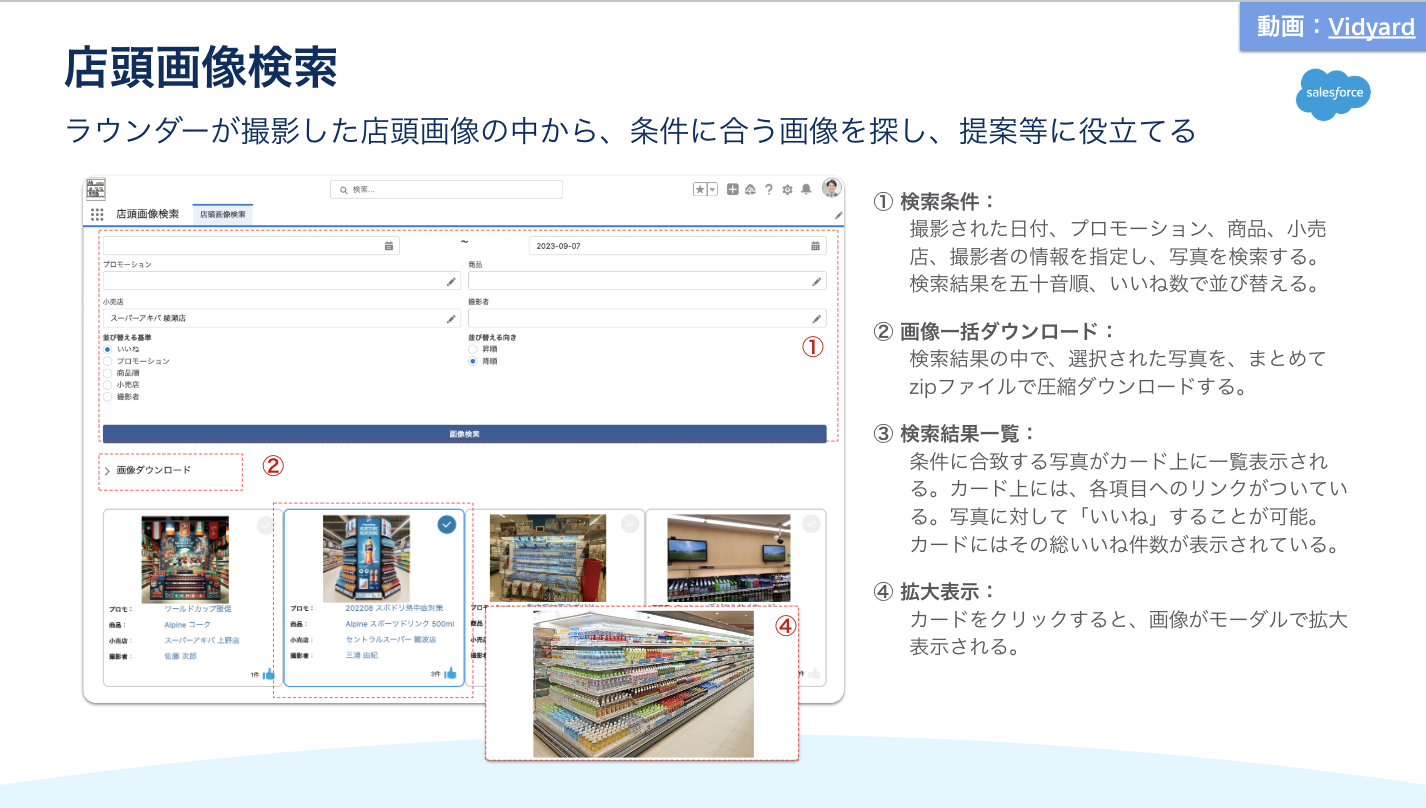
Task: Click pencil icon in 商品 field
Action: coord(817,282)
